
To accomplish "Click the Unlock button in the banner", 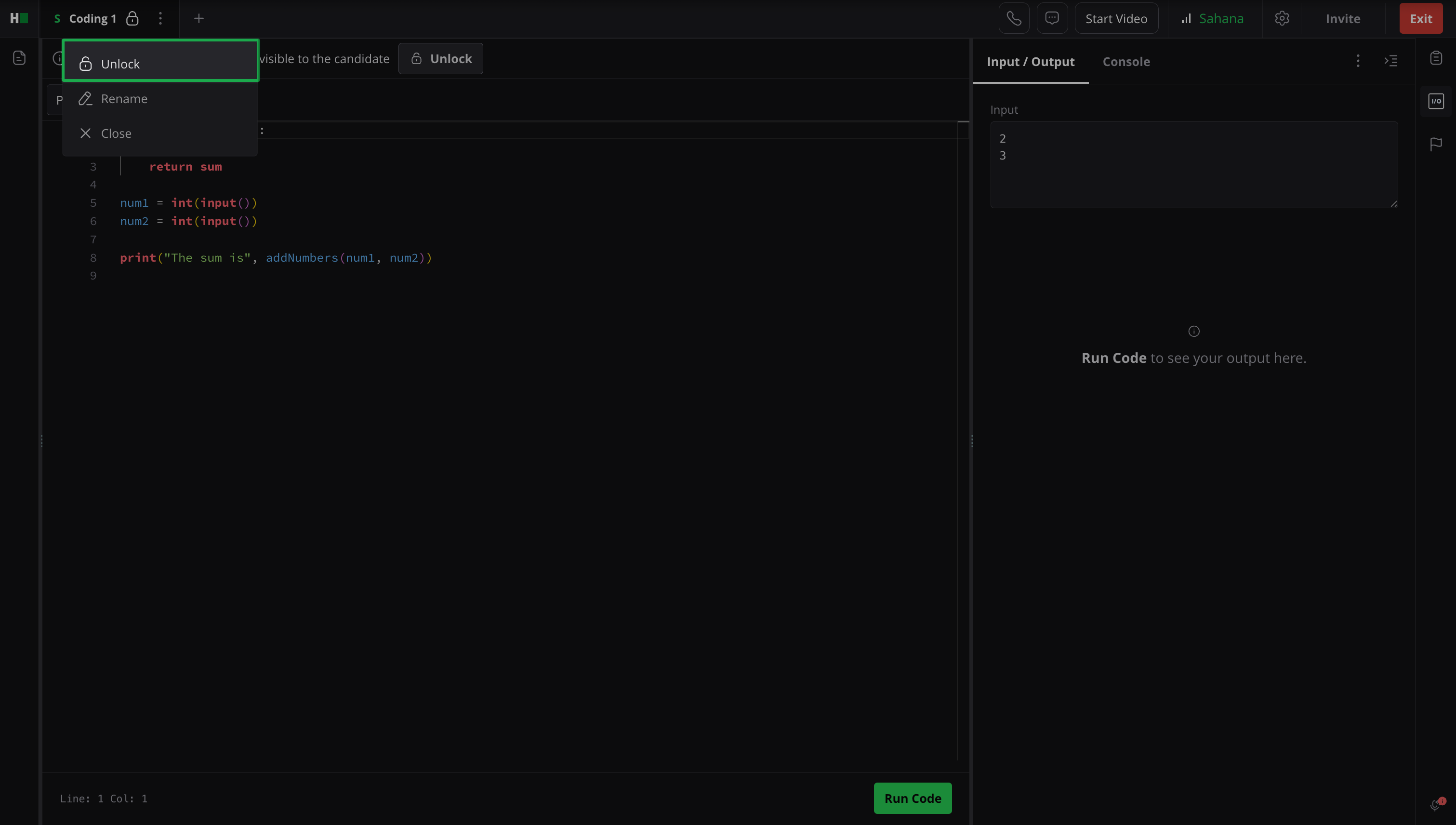I will click(x=441, y=59).
